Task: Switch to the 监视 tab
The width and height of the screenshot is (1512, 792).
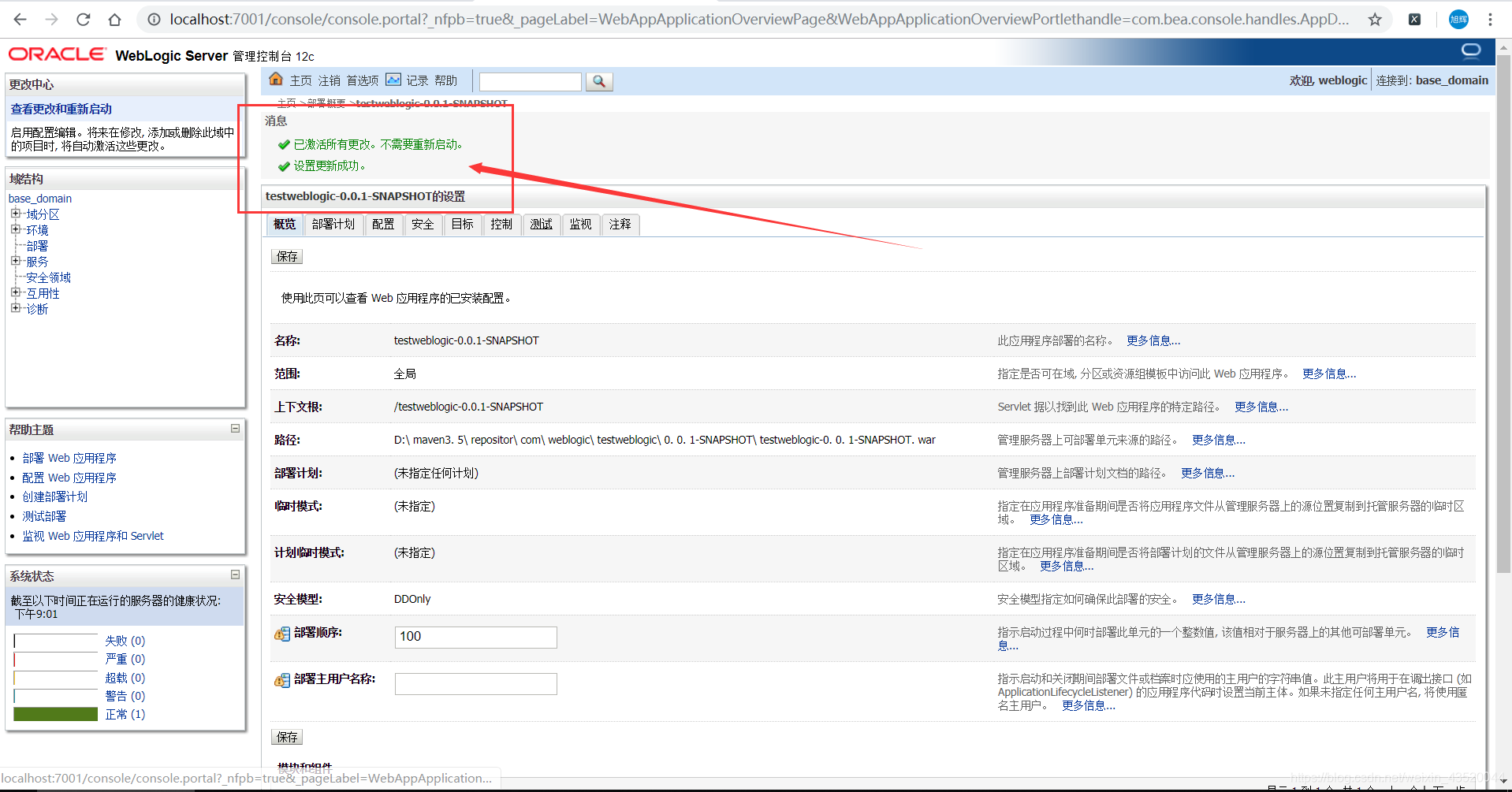Action: click(x=581, y=225)
